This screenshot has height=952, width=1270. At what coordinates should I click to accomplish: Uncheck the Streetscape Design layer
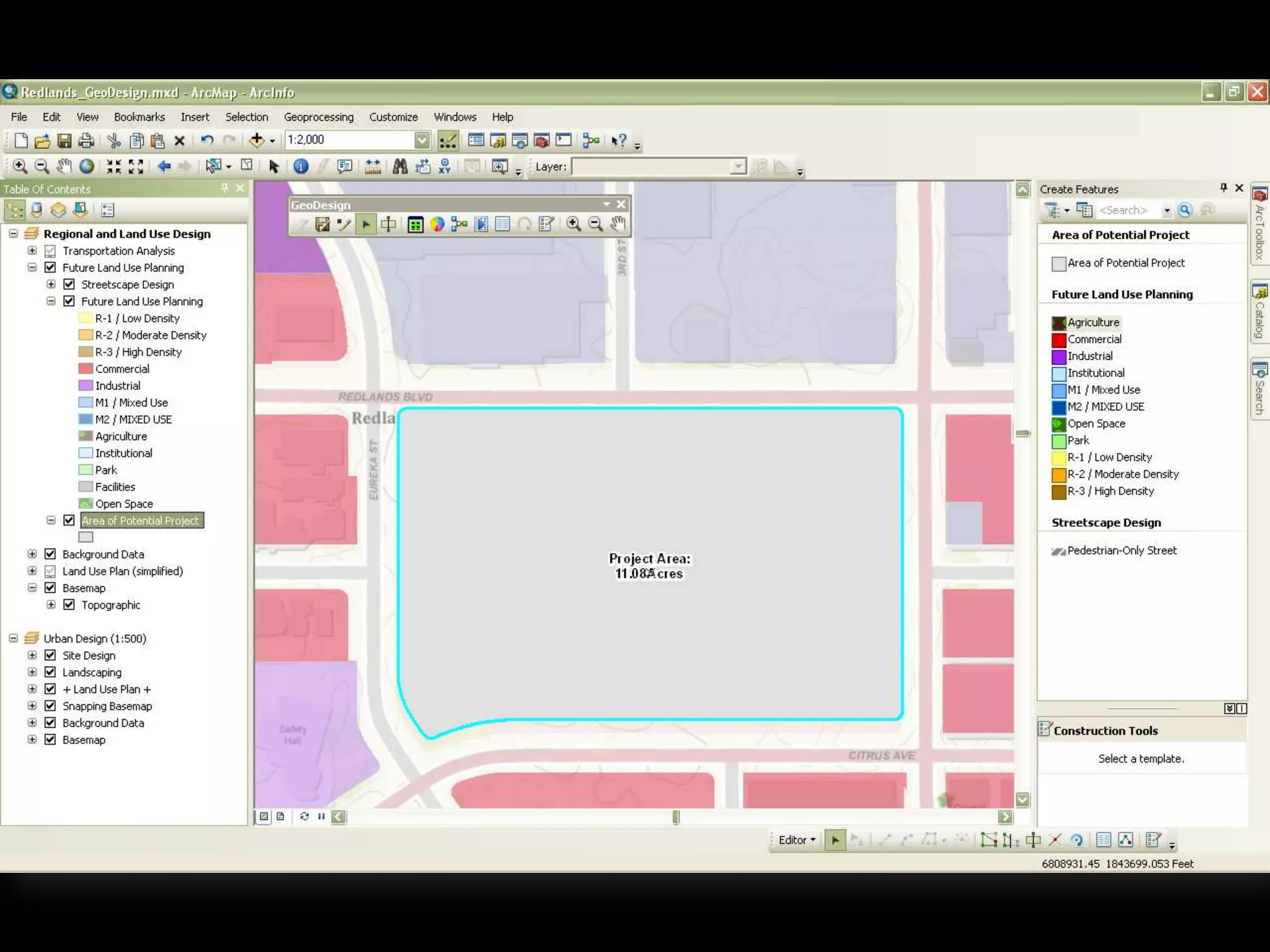click(x=69, y=284)
